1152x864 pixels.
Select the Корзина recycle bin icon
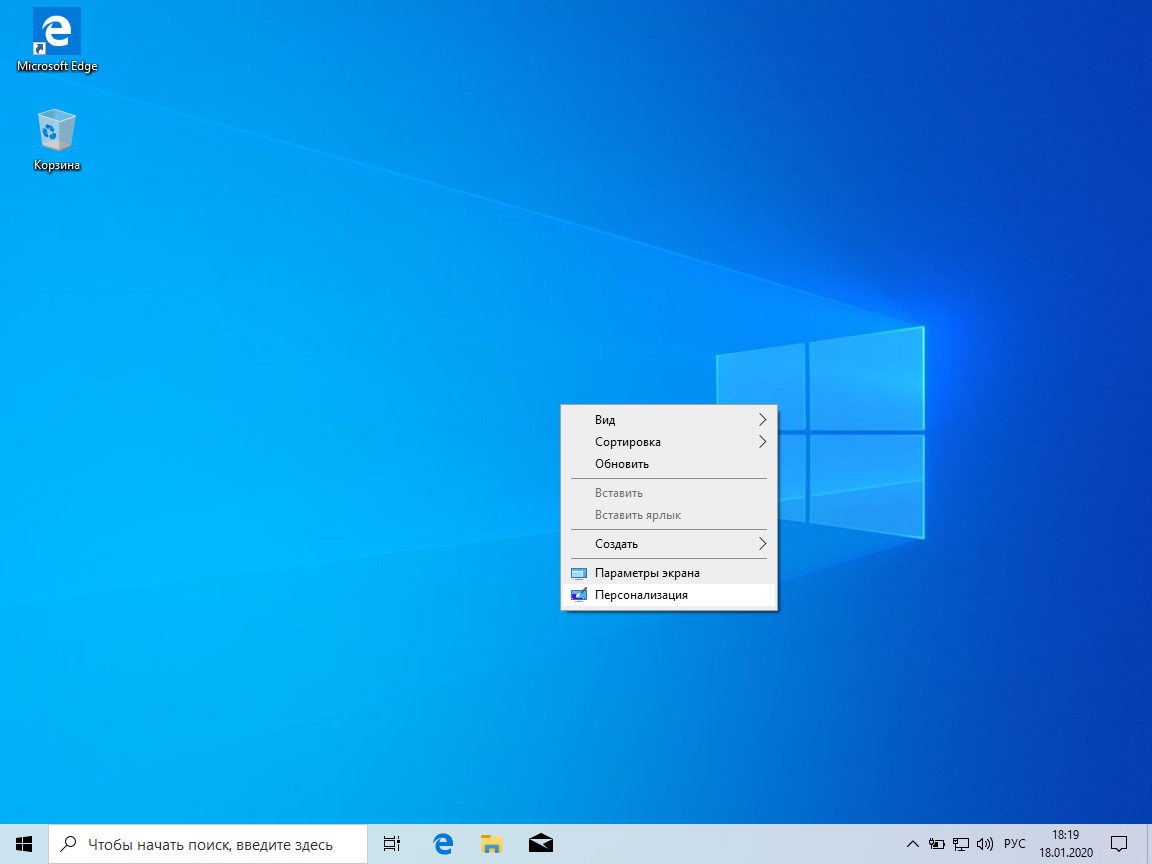57,140
